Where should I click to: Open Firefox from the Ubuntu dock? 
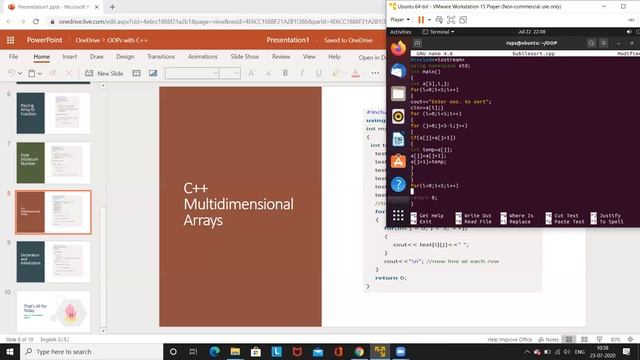tap(398, 48)
